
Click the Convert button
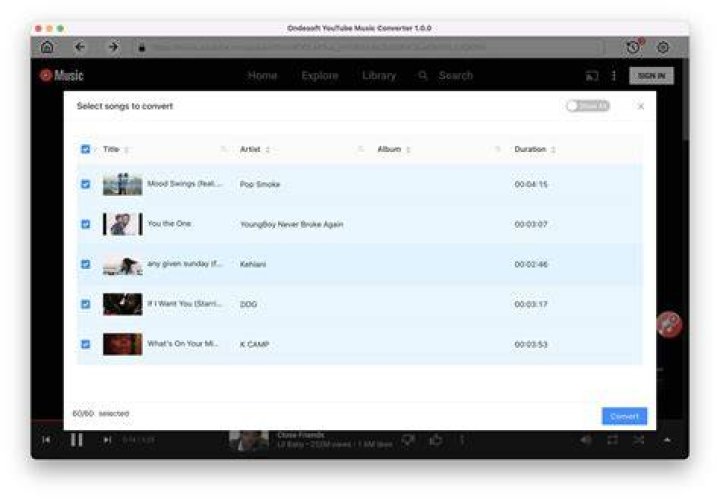coord(624,416)
